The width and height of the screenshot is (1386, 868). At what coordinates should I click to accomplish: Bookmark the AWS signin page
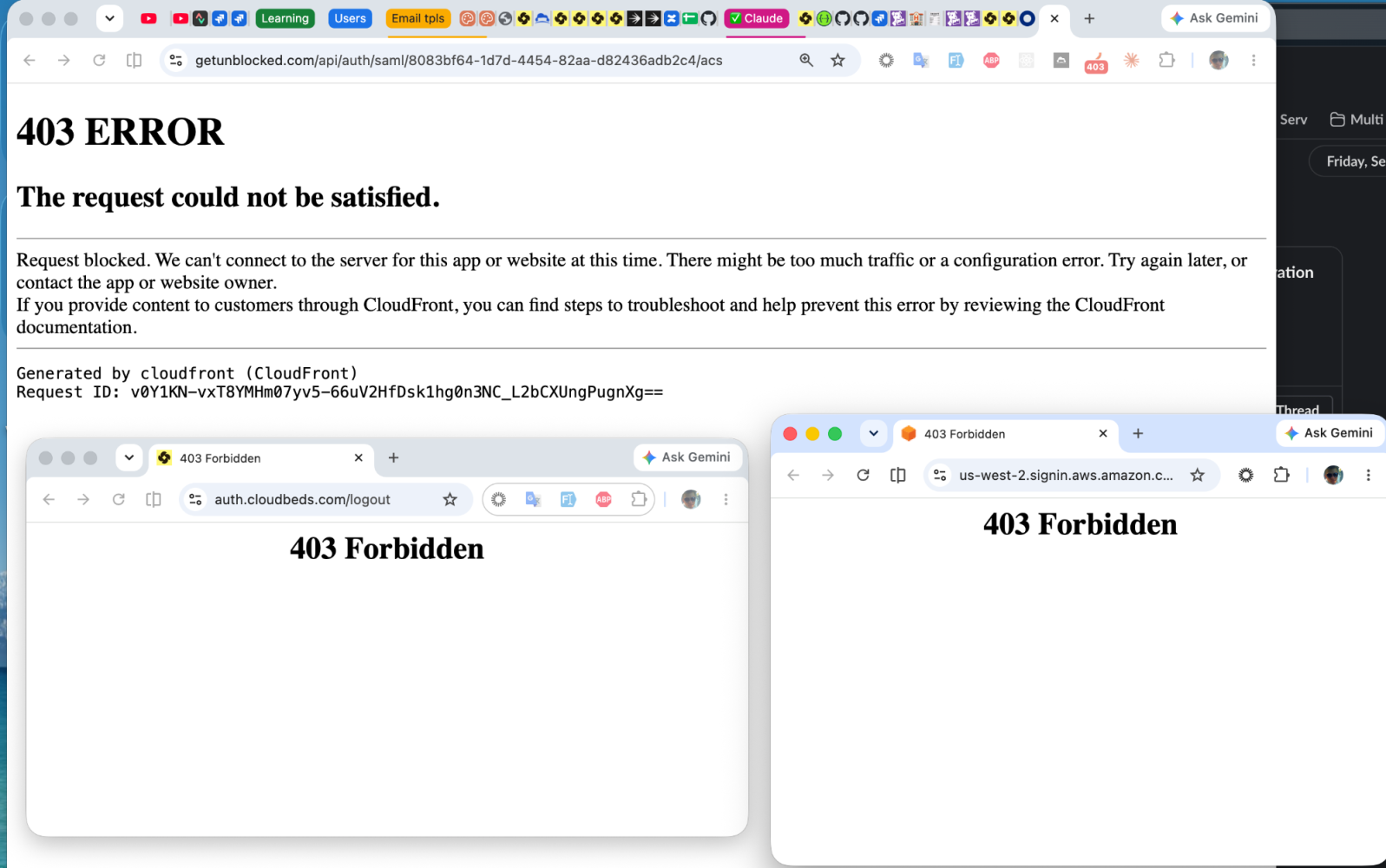(1198, 475)
